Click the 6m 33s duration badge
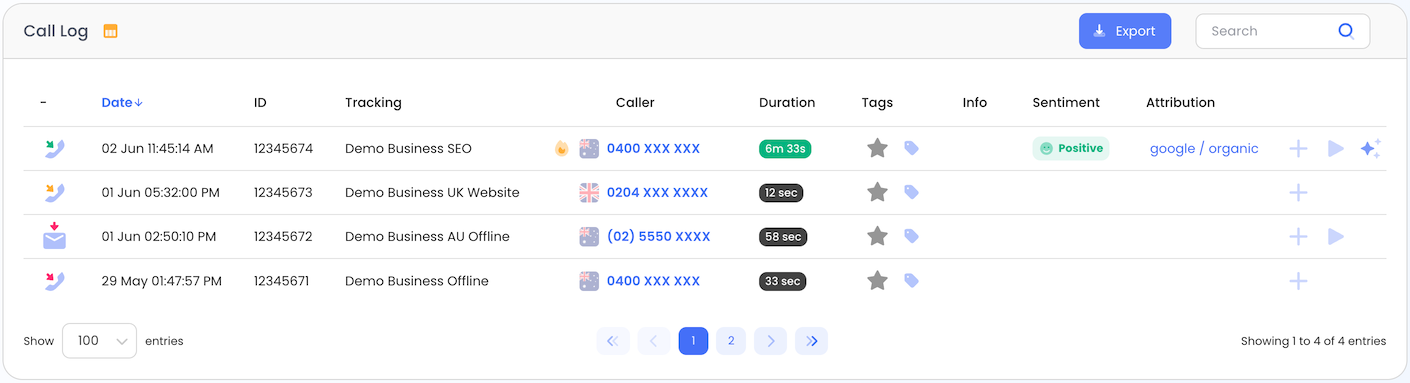 (785, 148)
